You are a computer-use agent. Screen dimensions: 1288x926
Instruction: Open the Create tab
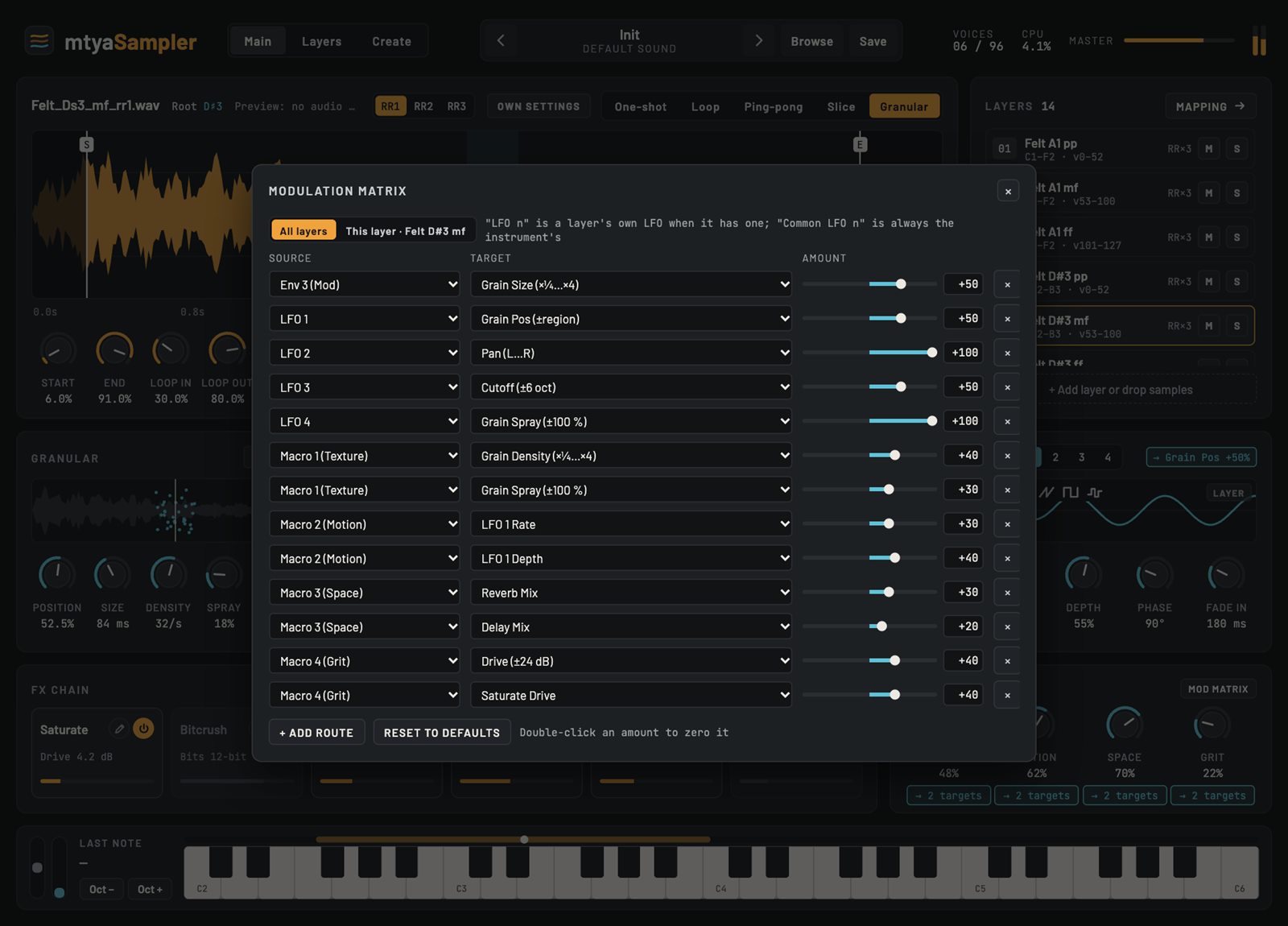[x=391, y=41]
